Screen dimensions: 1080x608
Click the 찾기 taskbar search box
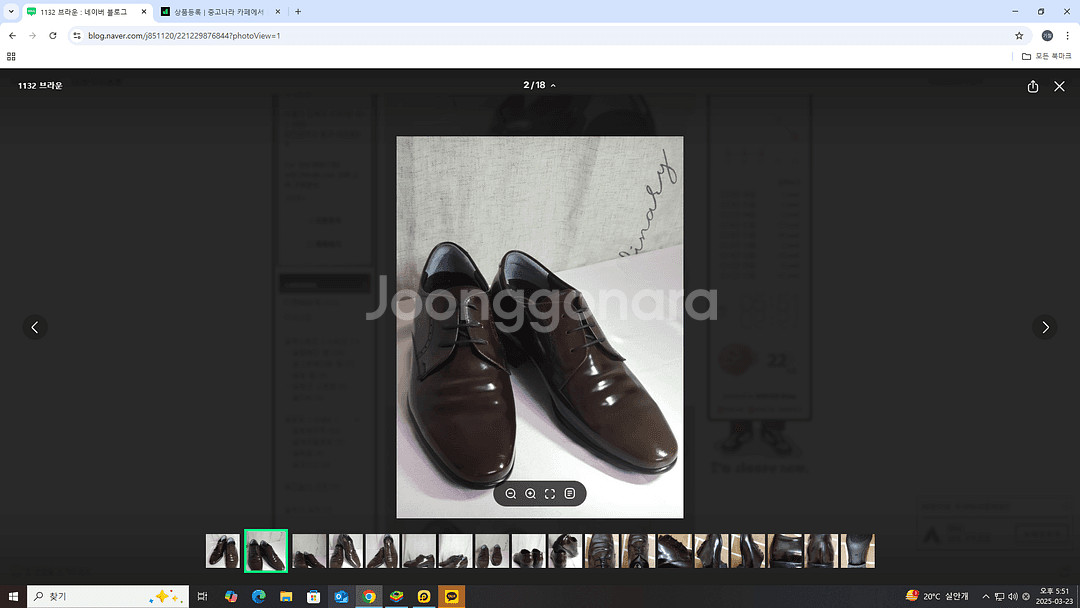(x=107, y=596)
